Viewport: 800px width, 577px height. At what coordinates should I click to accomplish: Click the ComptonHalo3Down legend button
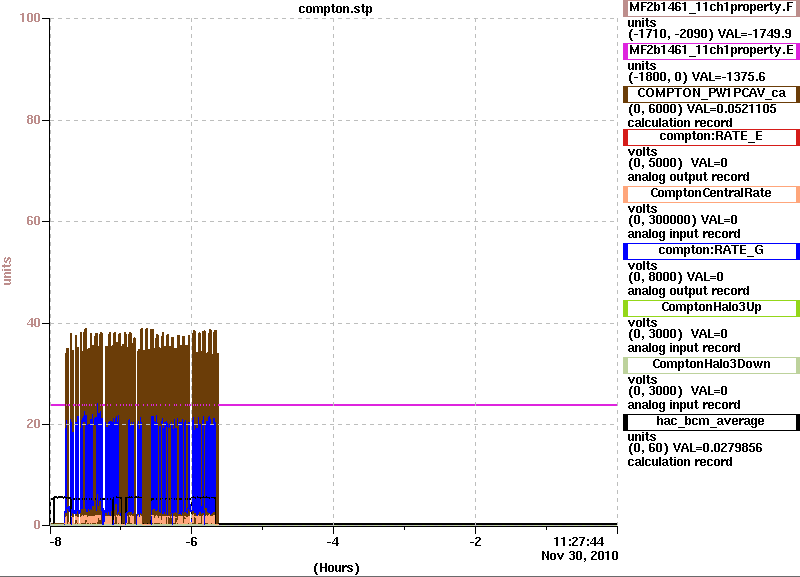711,364
